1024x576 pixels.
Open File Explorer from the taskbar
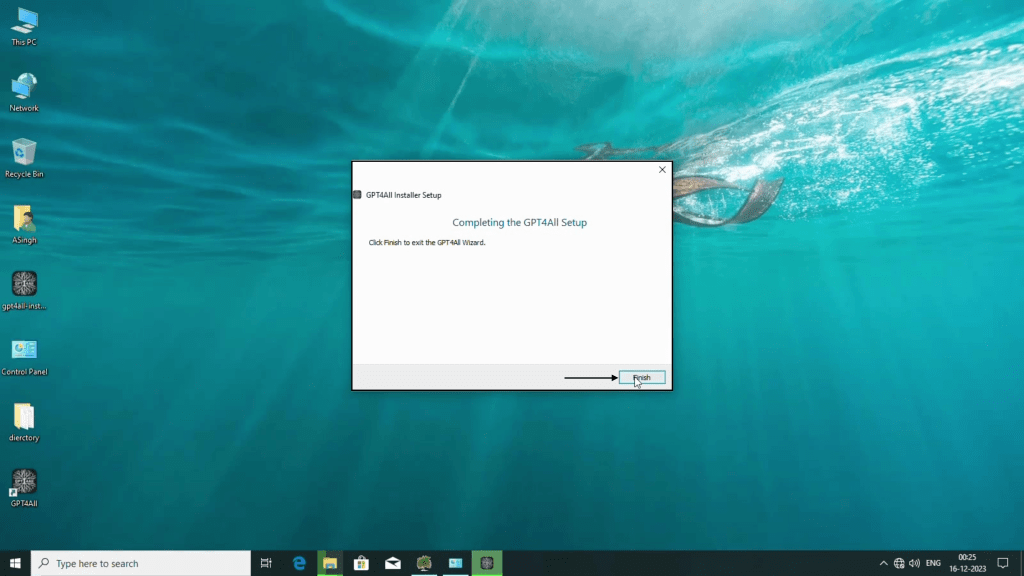click(330, 563)
